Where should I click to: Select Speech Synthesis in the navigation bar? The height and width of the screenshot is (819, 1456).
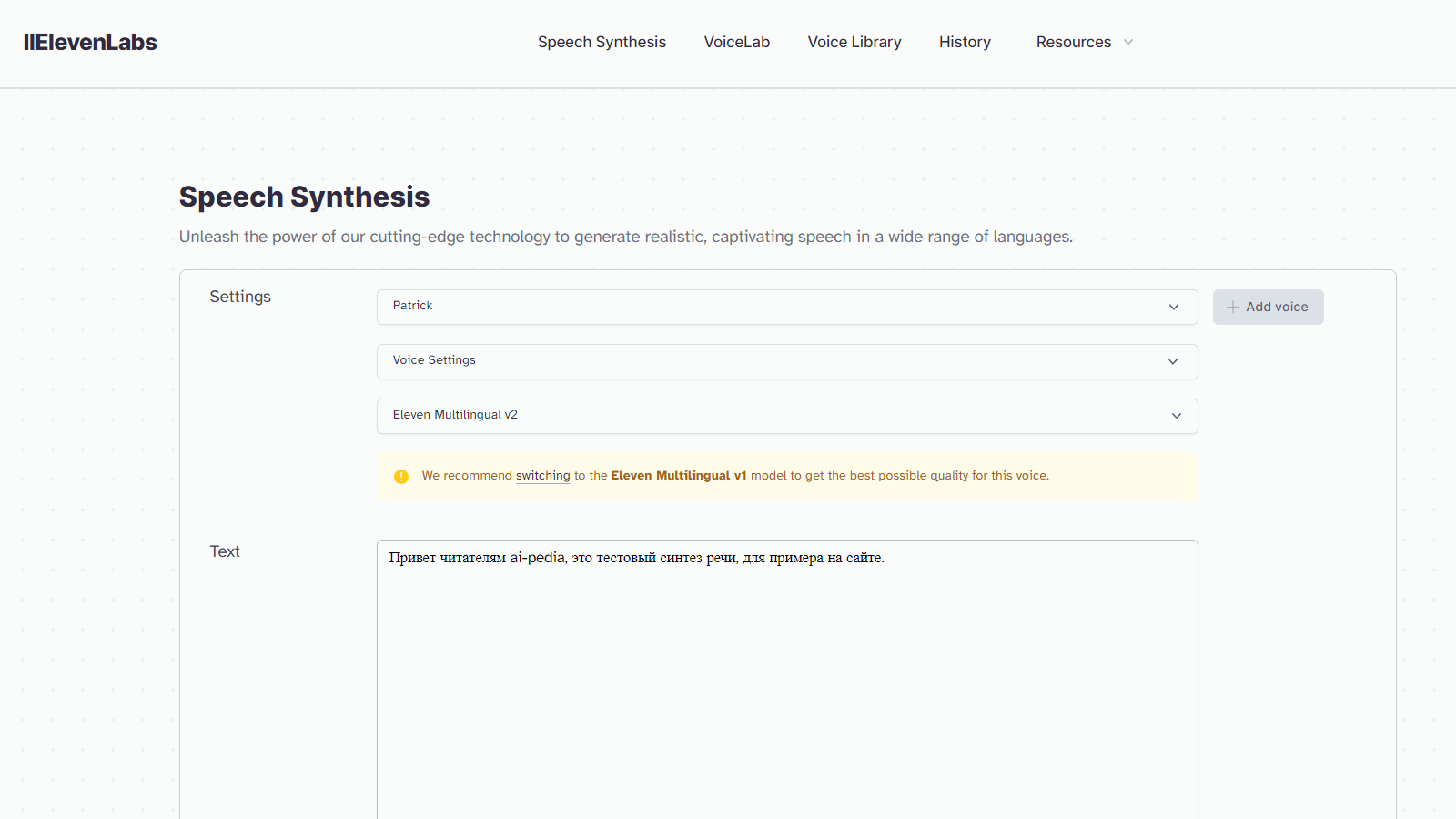point(602,42)
